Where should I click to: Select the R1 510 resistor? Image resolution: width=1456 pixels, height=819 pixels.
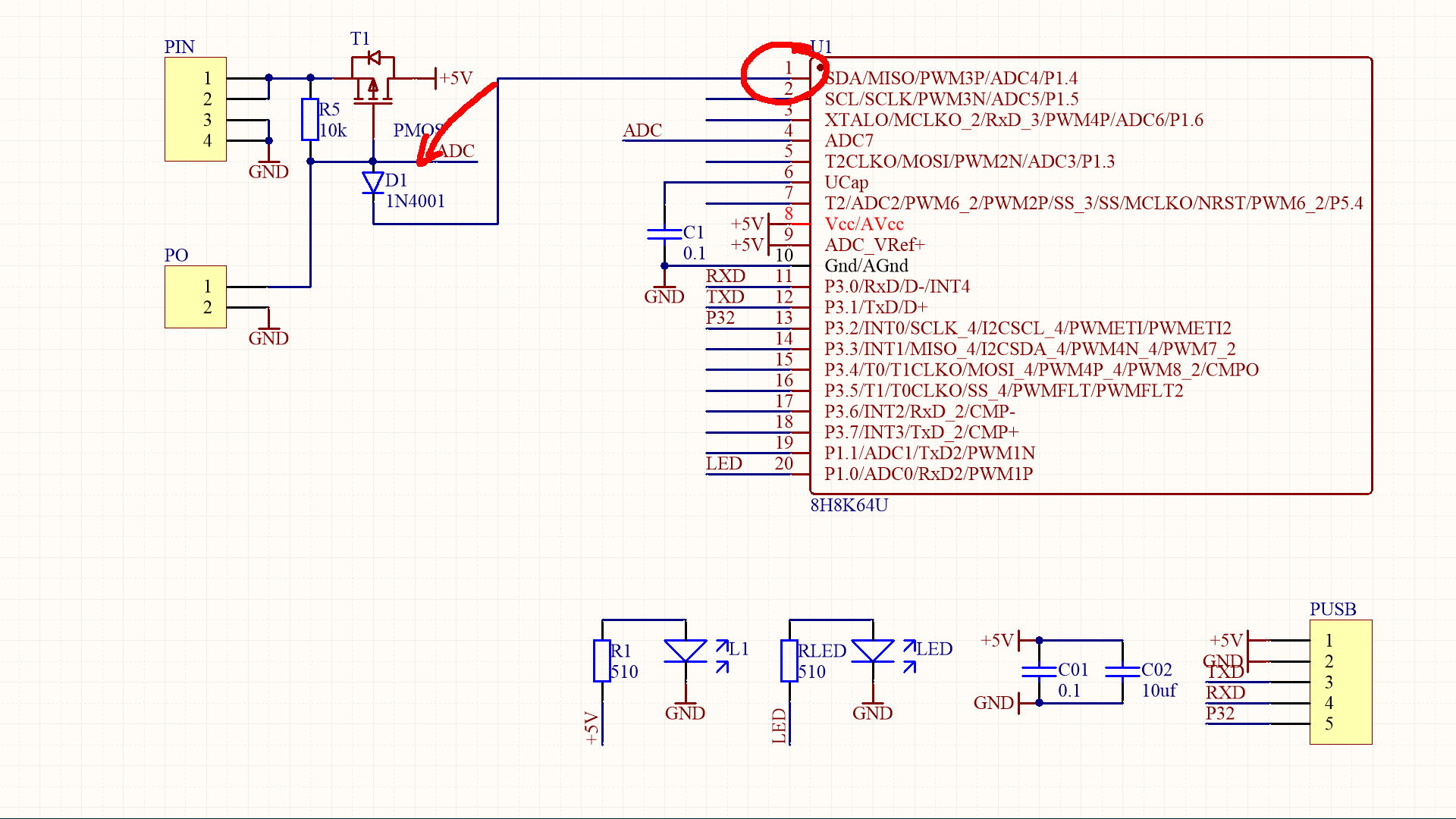coord(602,661)
